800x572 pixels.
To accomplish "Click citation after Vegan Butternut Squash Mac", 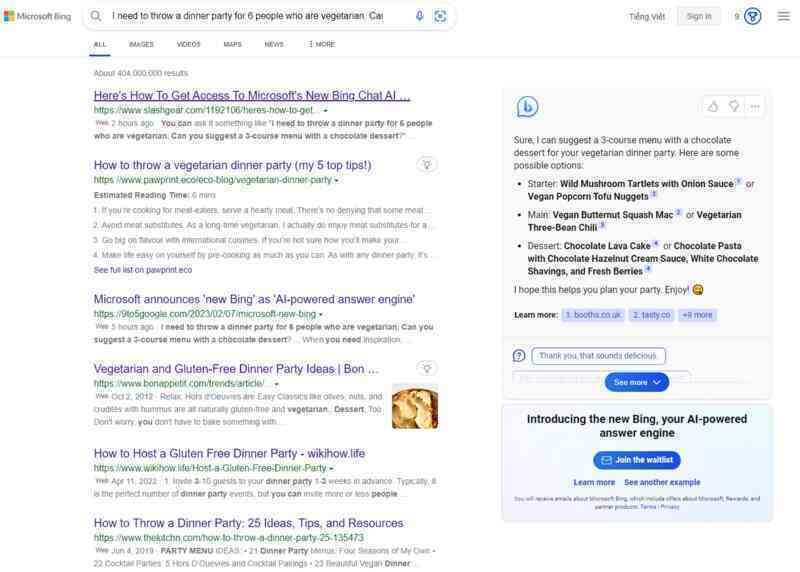I will tap(679, 213).
